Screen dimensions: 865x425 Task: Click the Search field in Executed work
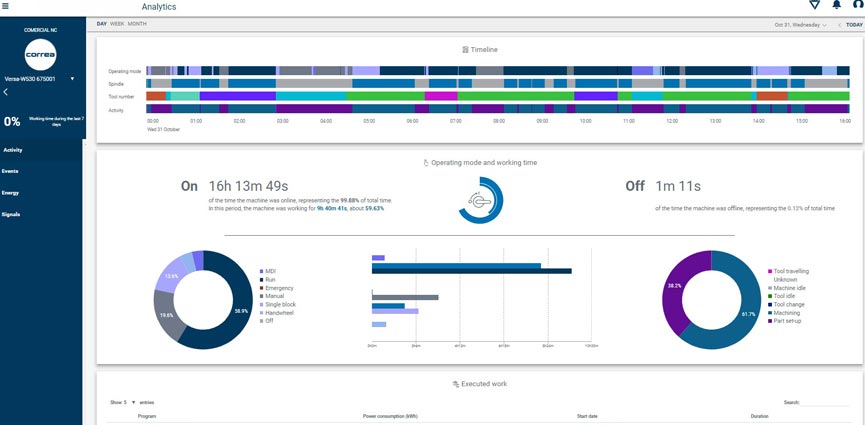tap(825, 402)
